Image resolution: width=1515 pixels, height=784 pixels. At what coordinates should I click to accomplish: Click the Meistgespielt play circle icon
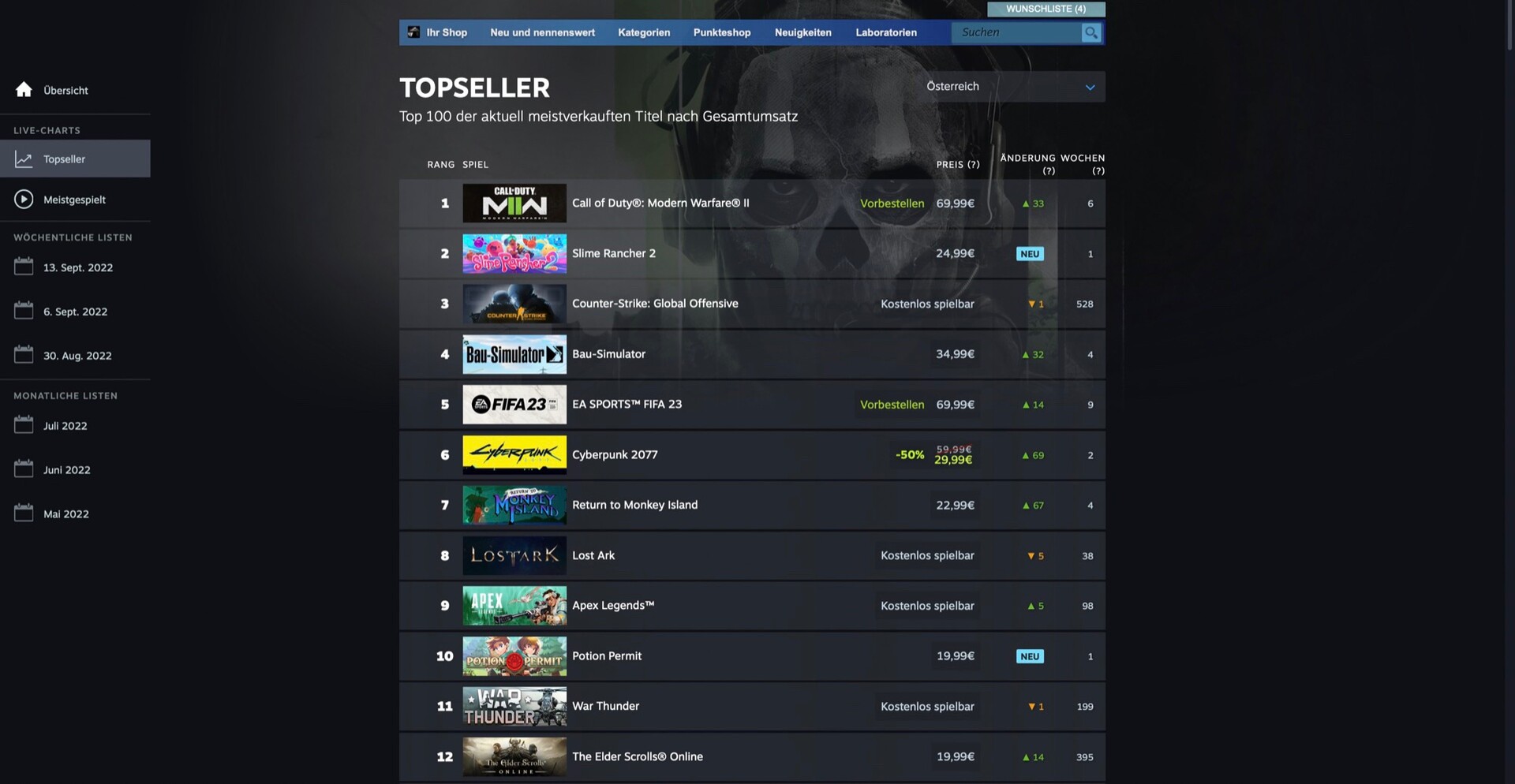(x=24, y=200)
